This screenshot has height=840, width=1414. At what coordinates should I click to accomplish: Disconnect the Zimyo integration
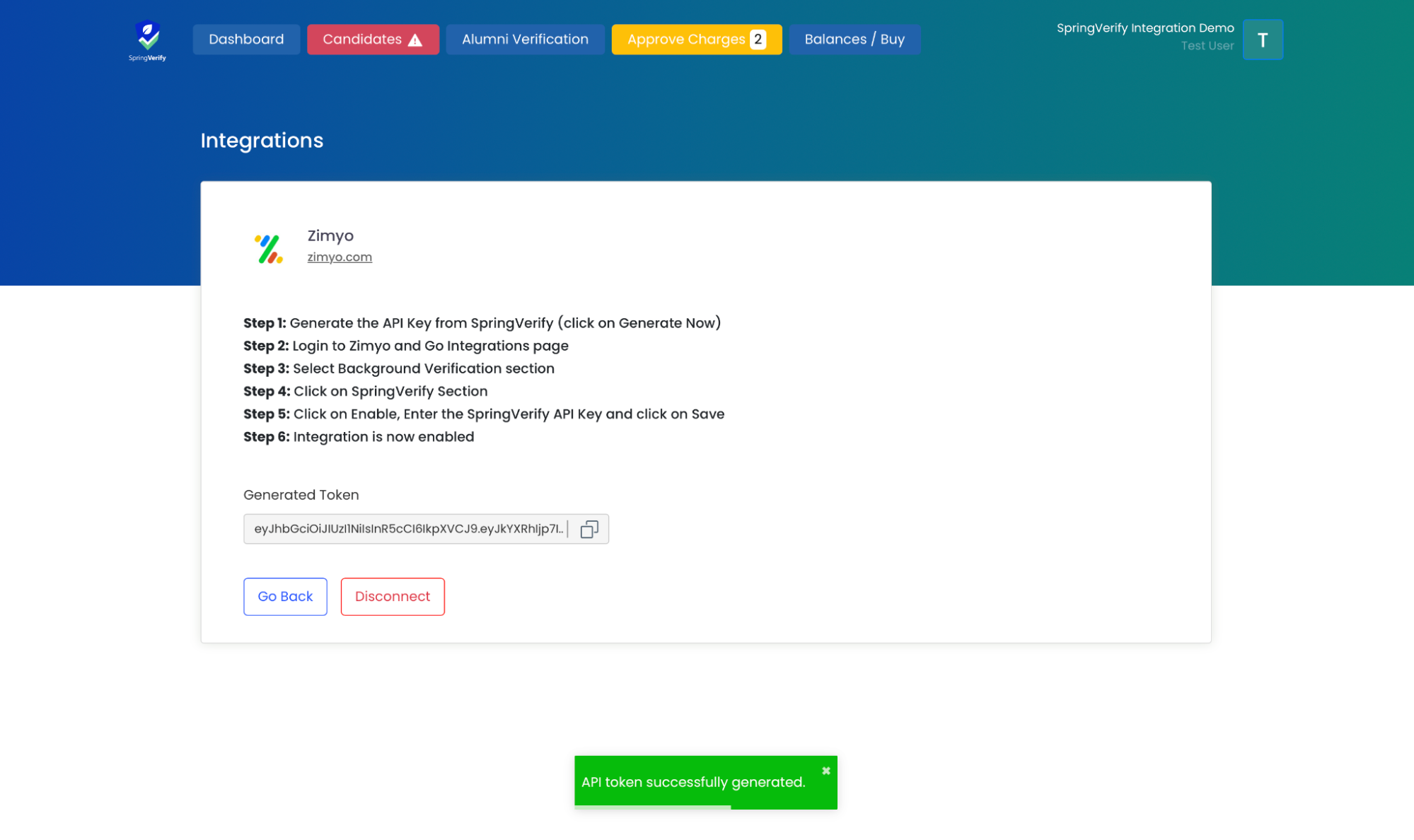click(x=392, y=596)
